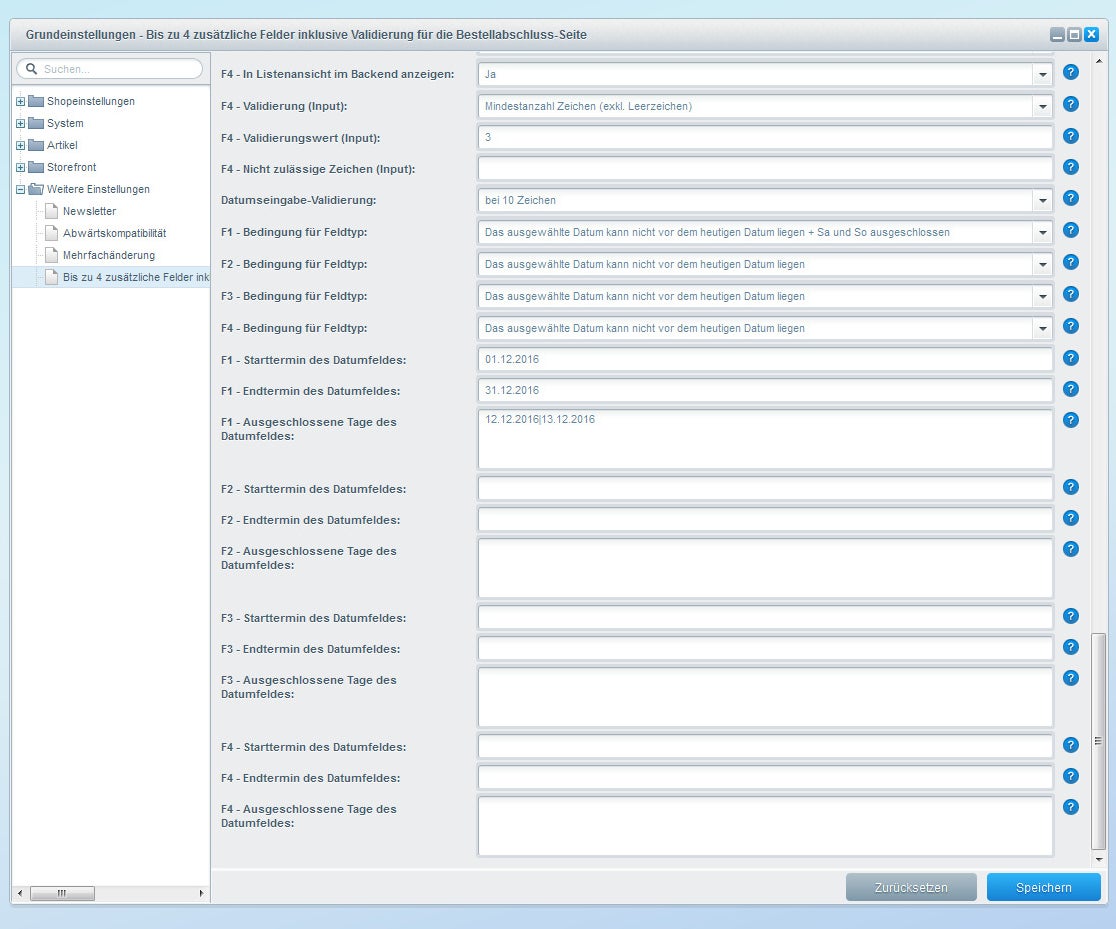This screenshot has height=929, width=1116.
Task: Click help icon for F1 Starttermin des Datumfeldes
Action: (1070, 359)
